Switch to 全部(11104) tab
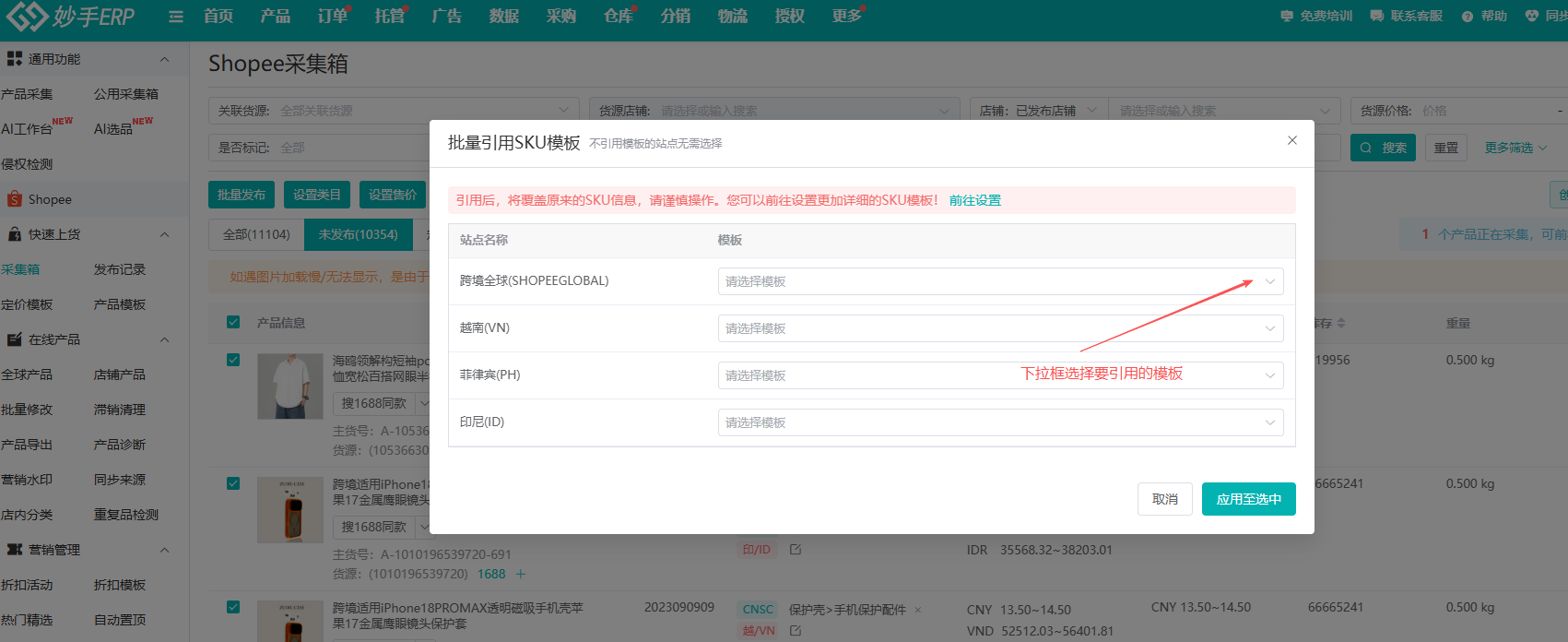The width and height of the screenshot is (1568, 642). coord(256,234)
